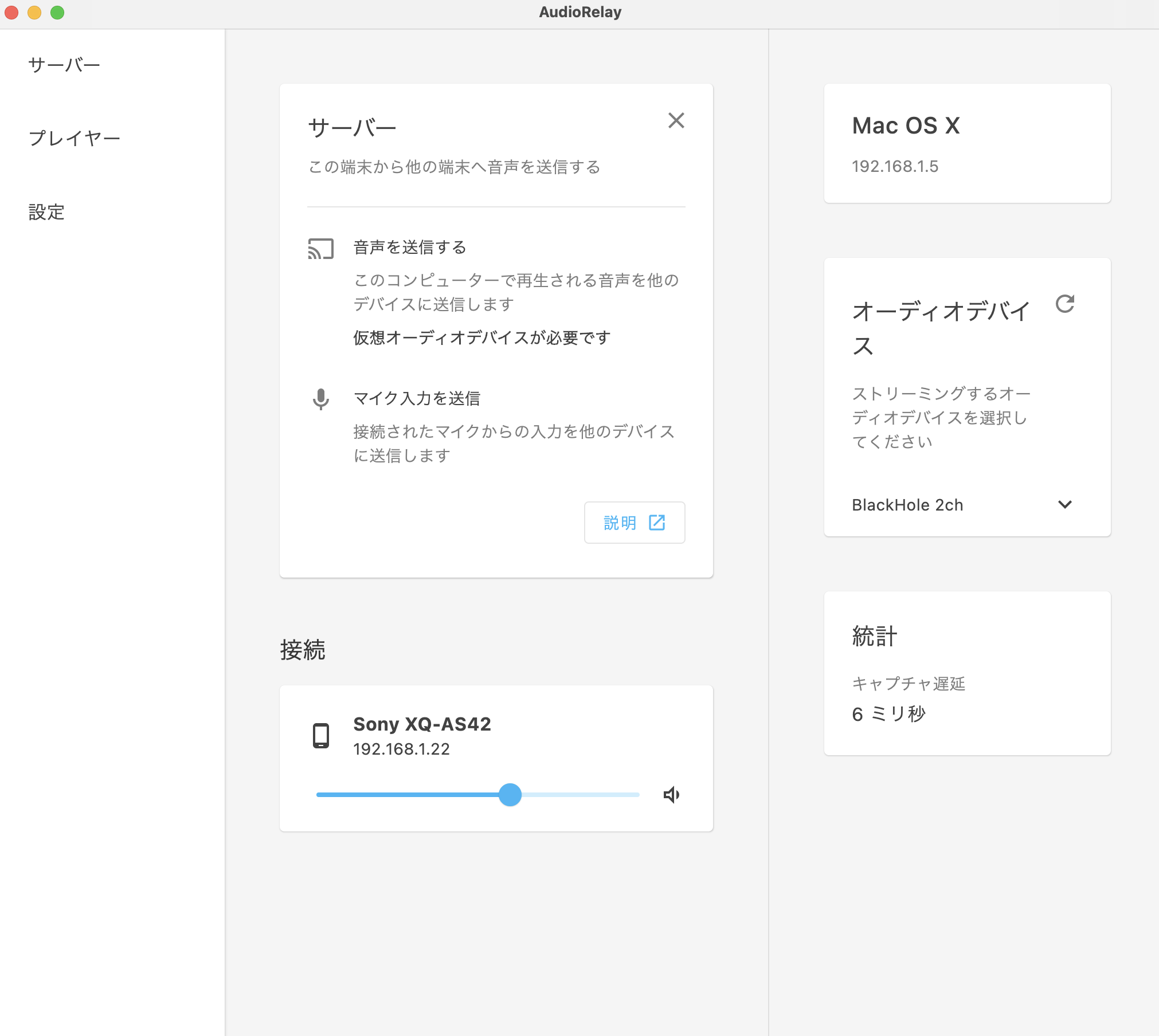Click the external link icon in 説明 button
Image resolution: width=1159 pixels, height=1036 pixels.
657,523
